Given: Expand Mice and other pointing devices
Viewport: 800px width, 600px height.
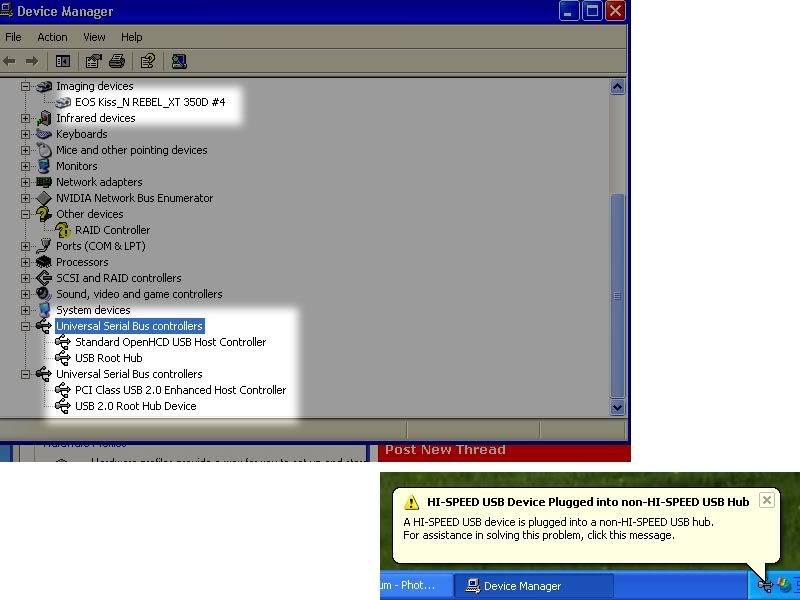Looking at the screenshot, I should (25, 150).
